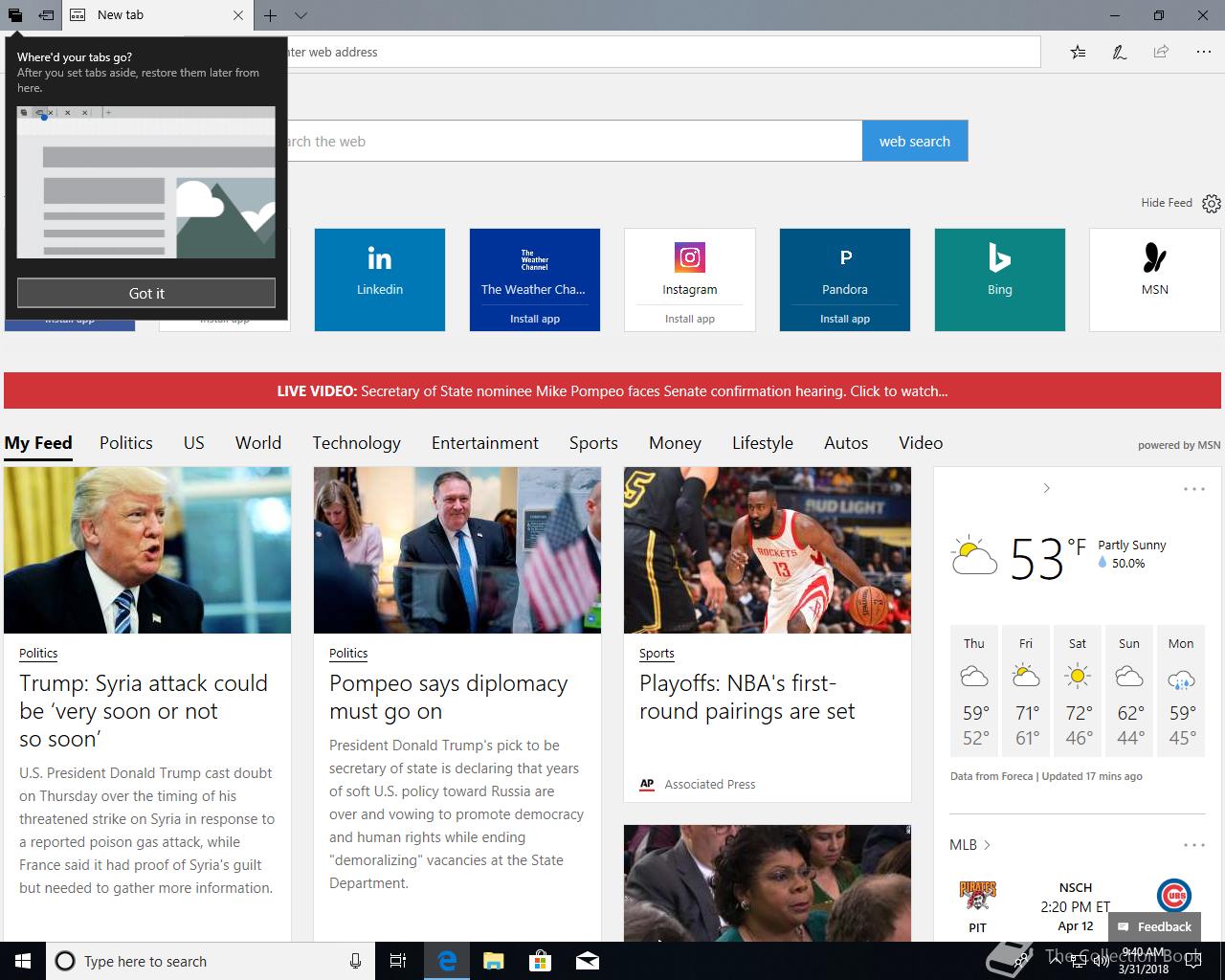Open the Favorites hub star icon
The height and width of the screenshot is (980, 1225).
(x=1079, y=52)
